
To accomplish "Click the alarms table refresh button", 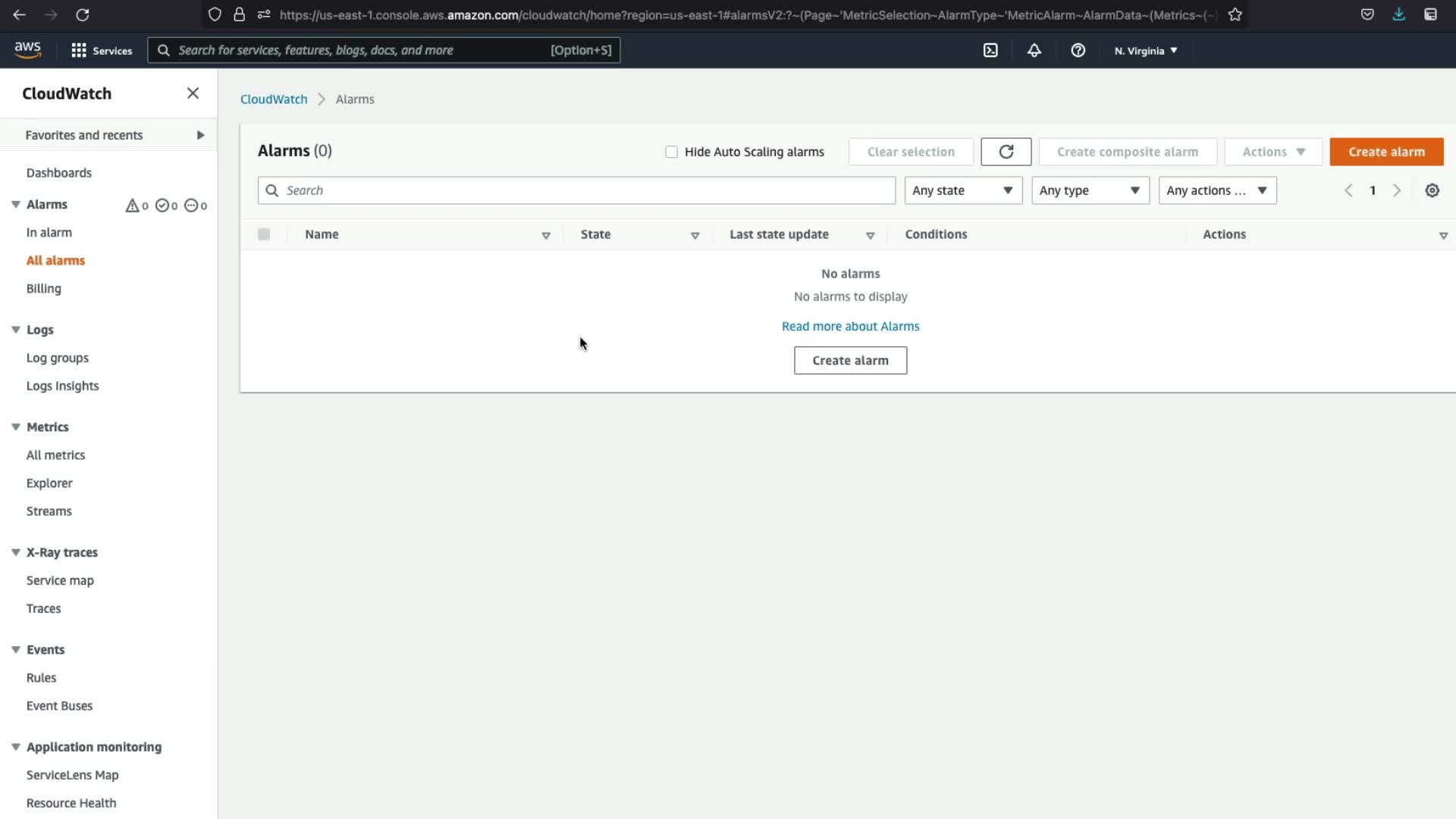I will [1006, 152].
